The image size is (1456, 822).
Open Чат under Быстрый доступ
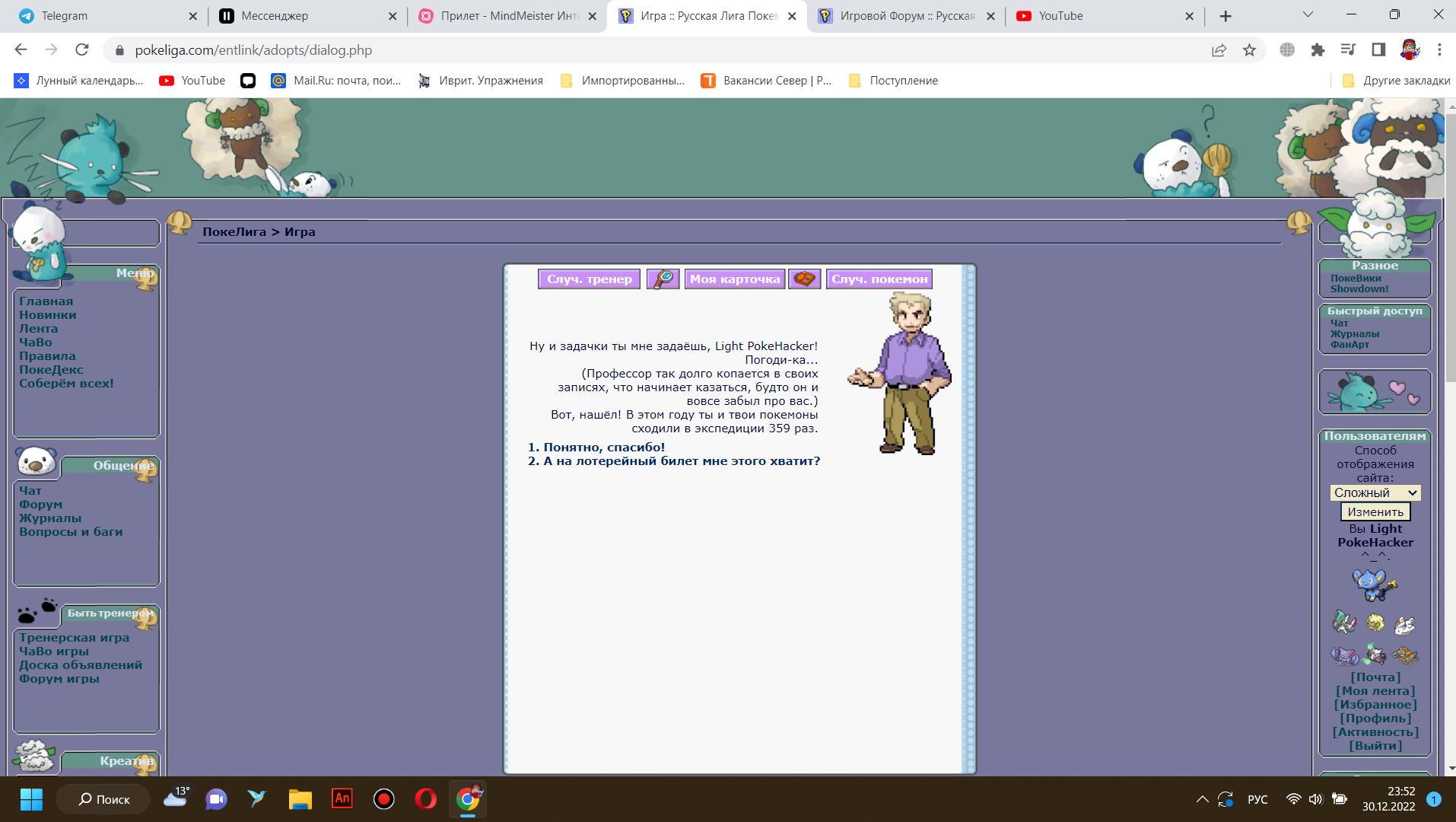(x=1340, y=323)
